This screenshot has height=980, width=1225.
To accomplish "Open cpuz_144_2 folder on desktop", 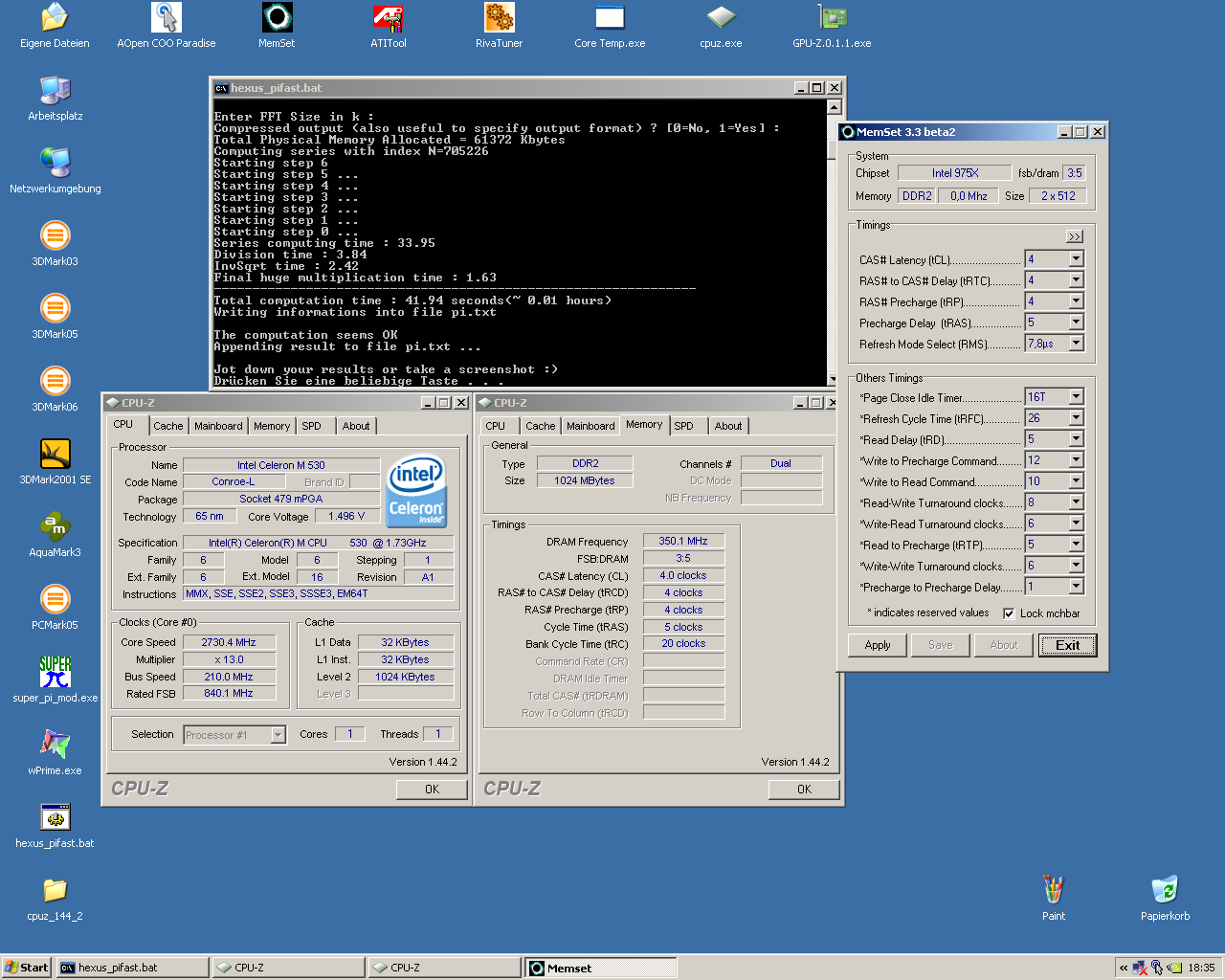I will [x=55, y=899].
